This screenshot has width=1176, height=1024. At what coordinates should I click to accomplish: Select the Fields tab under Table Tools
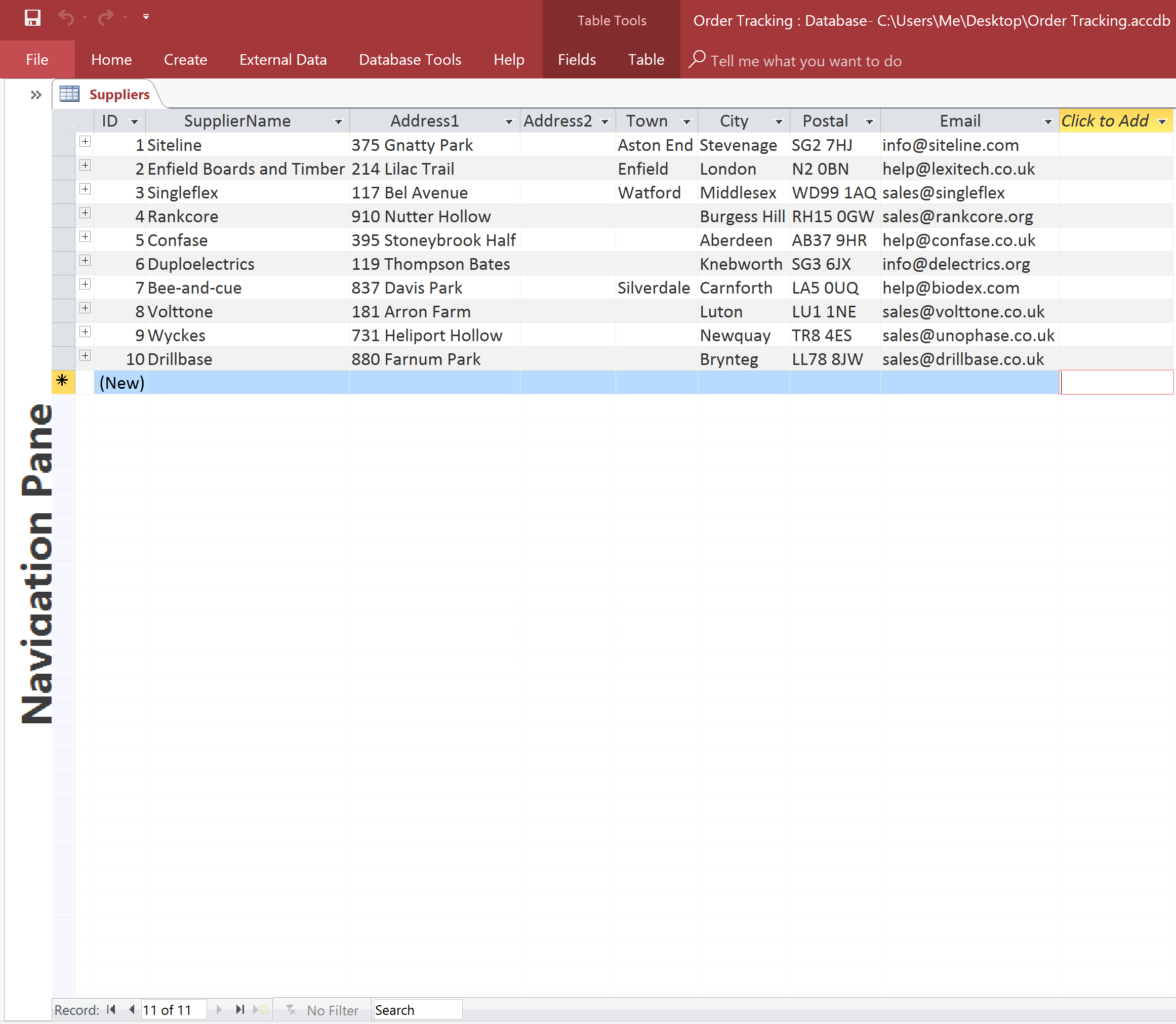coord(577,59)
